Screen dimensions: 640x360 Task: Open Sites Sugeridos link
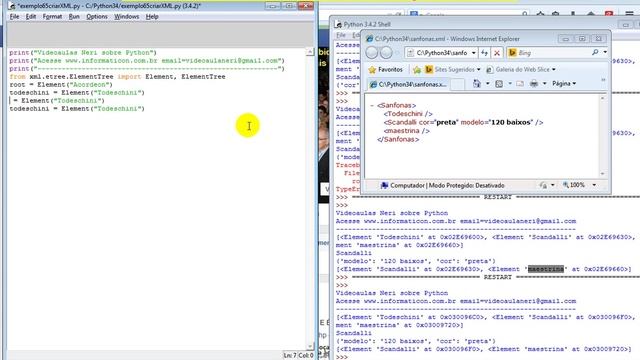(x=453, y=70)
